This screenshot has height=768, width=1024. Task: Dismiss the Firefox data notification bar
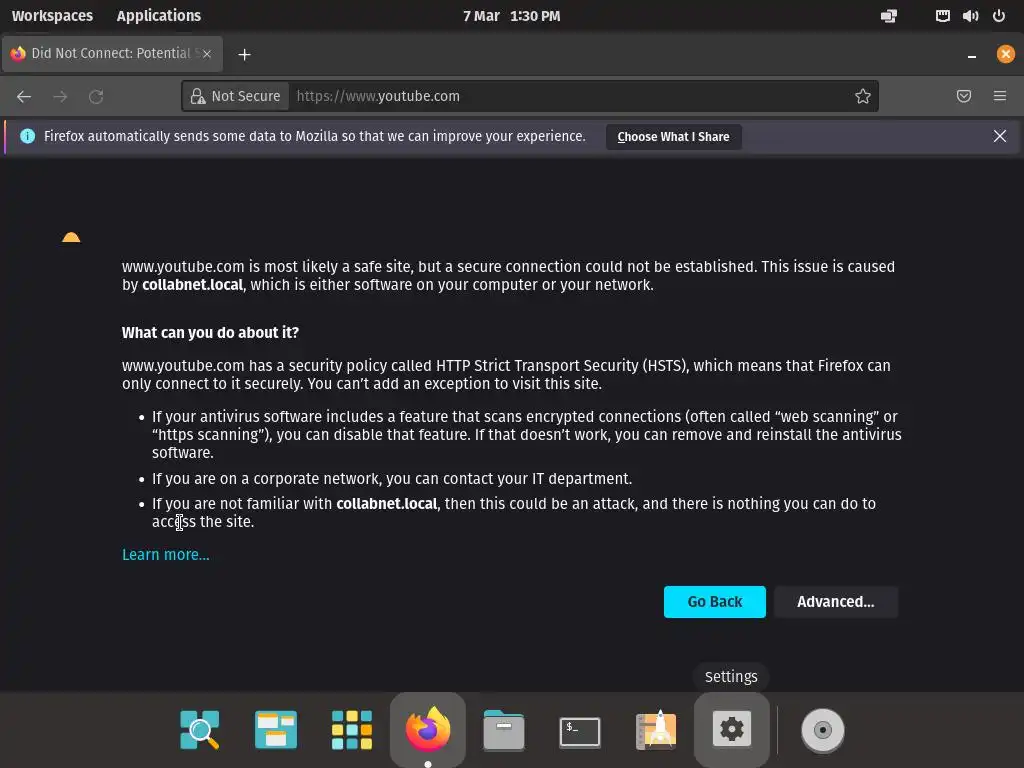tap(1000, 136)
